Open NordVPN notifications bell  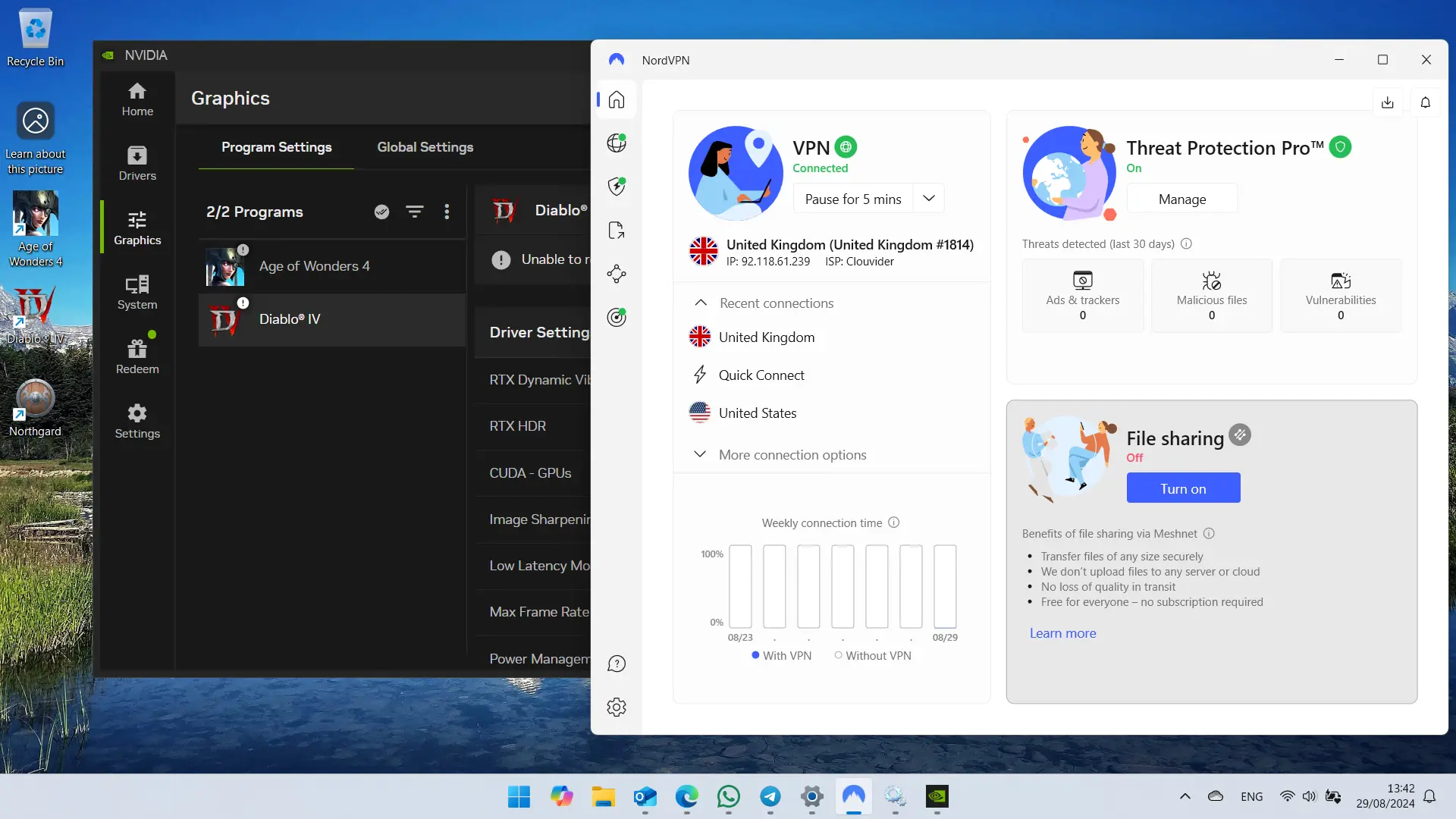1426,102
